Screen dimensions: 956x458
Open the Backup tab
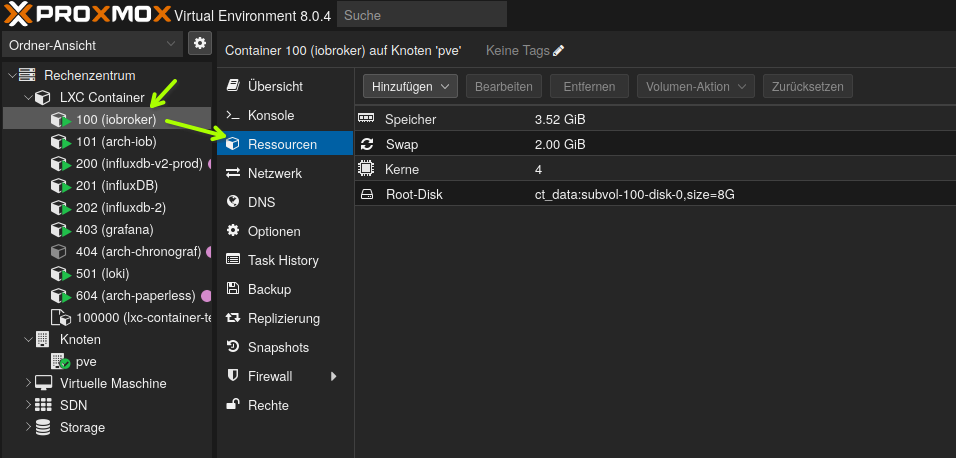click(x=285, y=289)
